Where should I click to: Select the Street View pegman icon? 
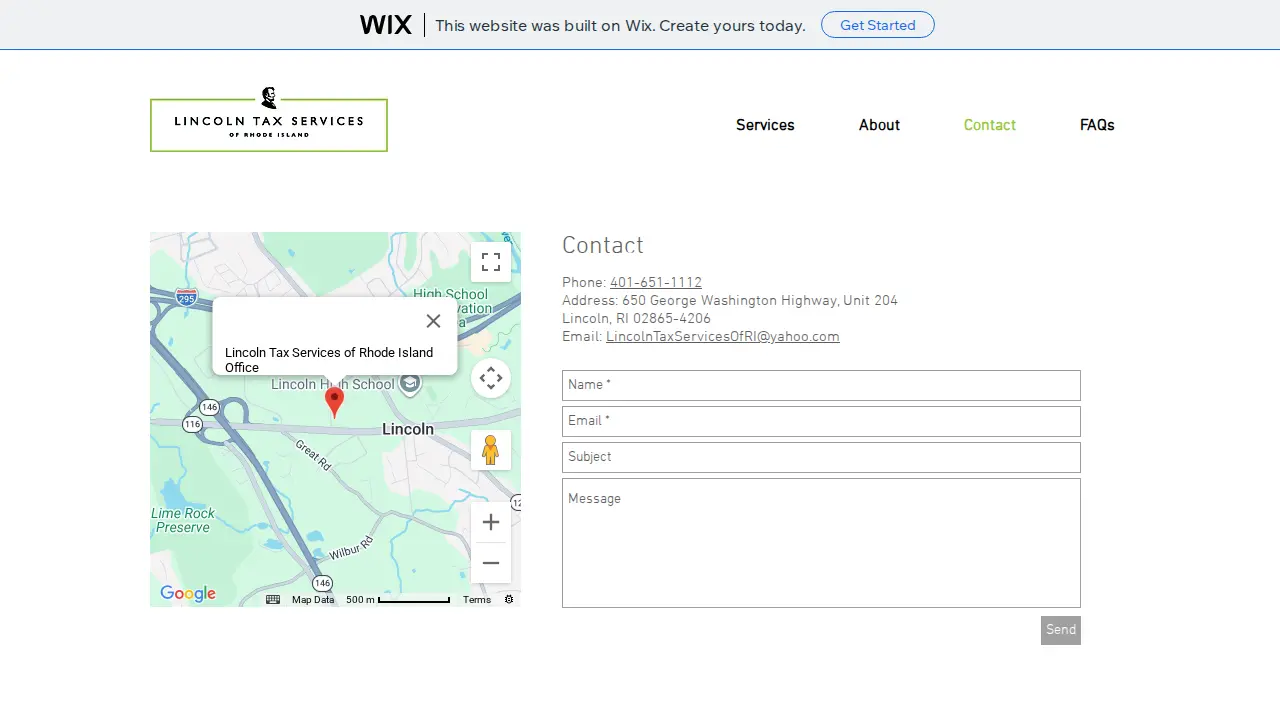pyautogui.click(x=491, y=450)
